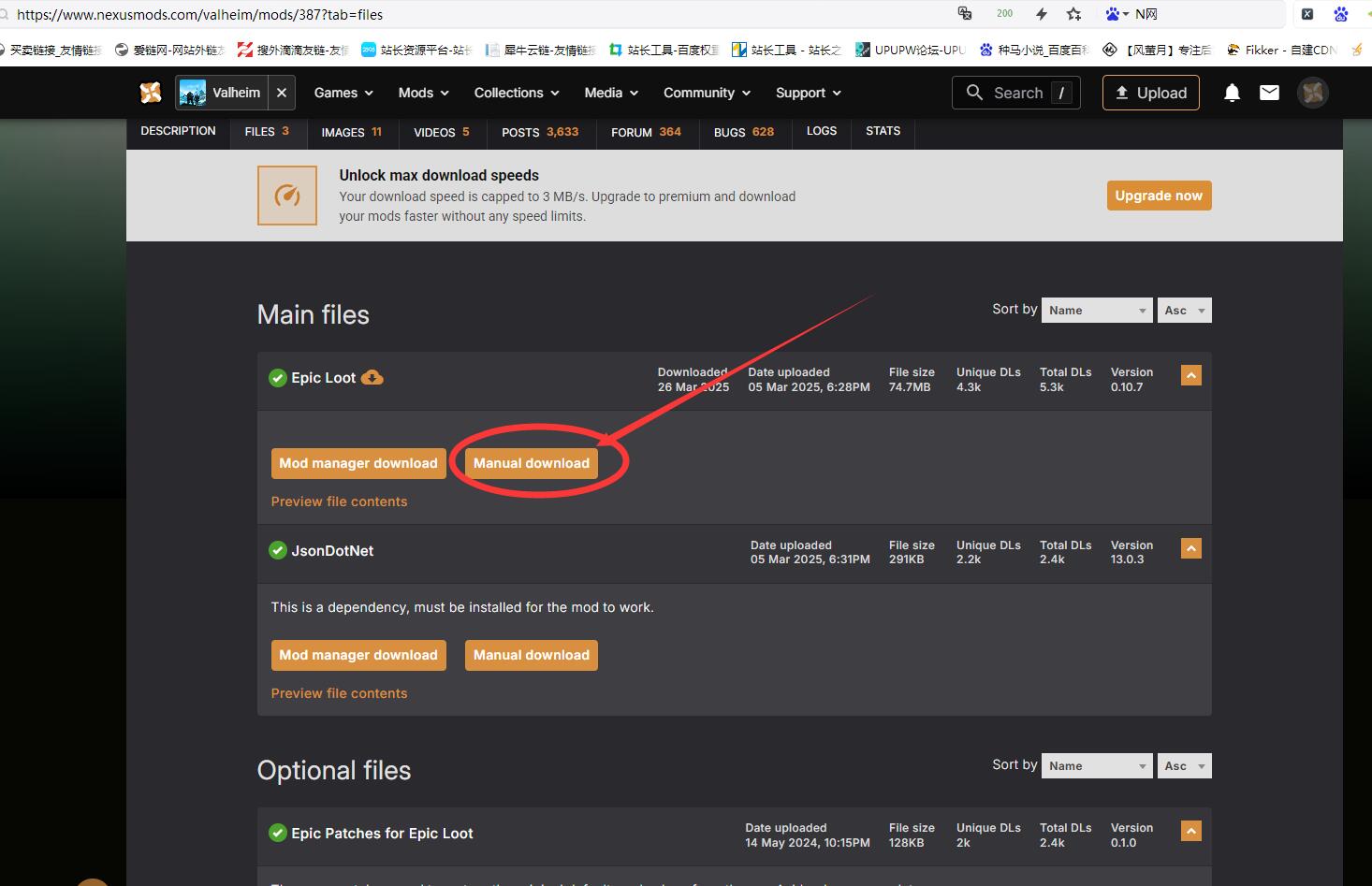Open Optional files Sort by Name dropdown
The height and width of the screenshot is (886, 1372).
click(x=1097, y=766)
